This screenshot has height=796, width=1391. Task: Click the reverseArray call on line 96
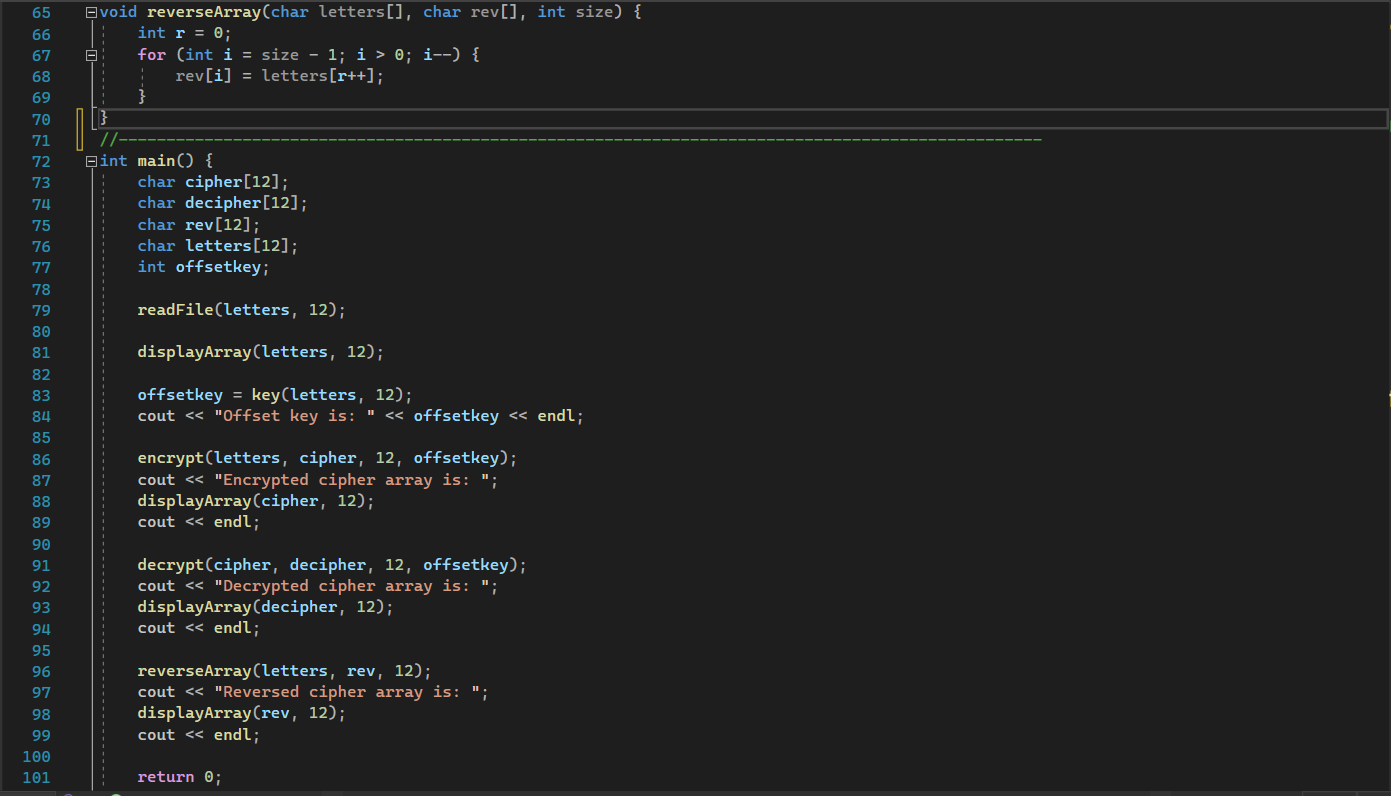(x=194, y=670)
